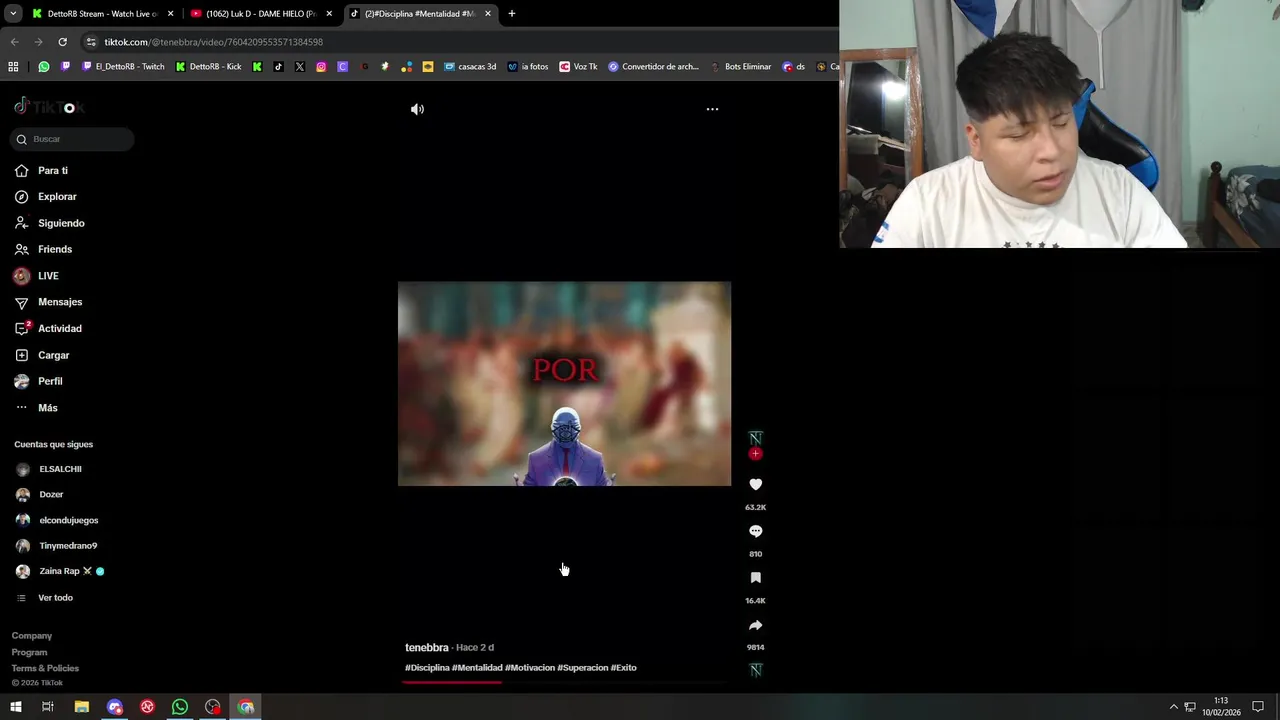The height and width of the screenshot is (720, 1280).
Task: Open the X bookmark icon
Action: tap(300, 67)
